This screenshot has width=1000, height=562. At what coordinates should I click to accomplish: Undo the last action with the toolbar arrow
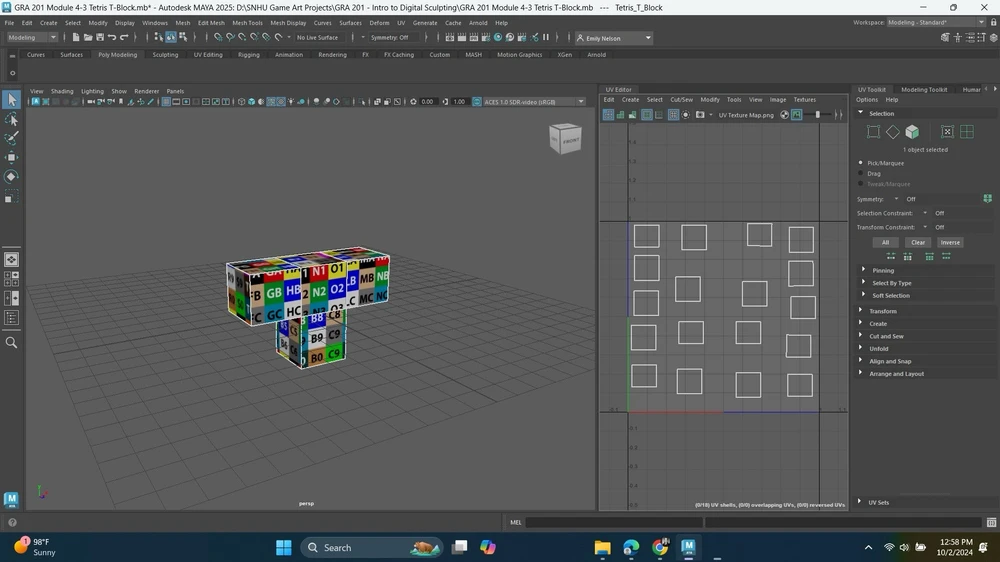[x=112, y=38]
